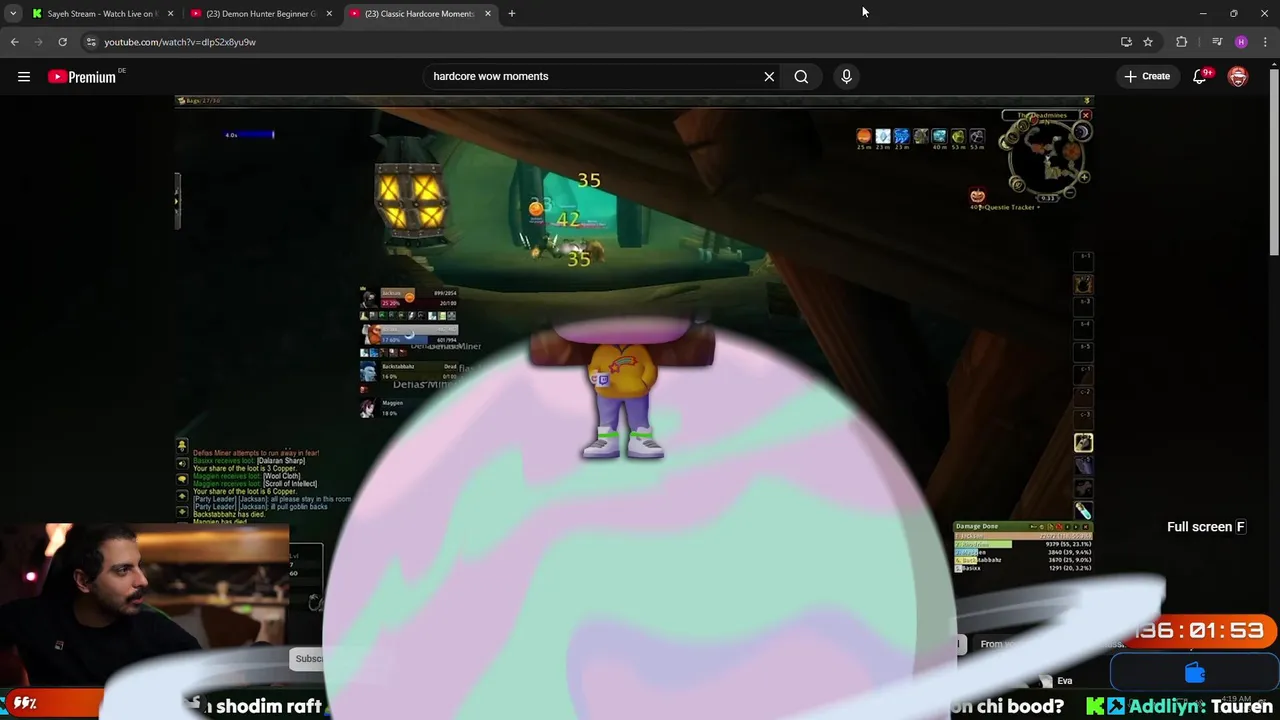
Task: Open YouTube notifications bell
Action: point(1200,76)
